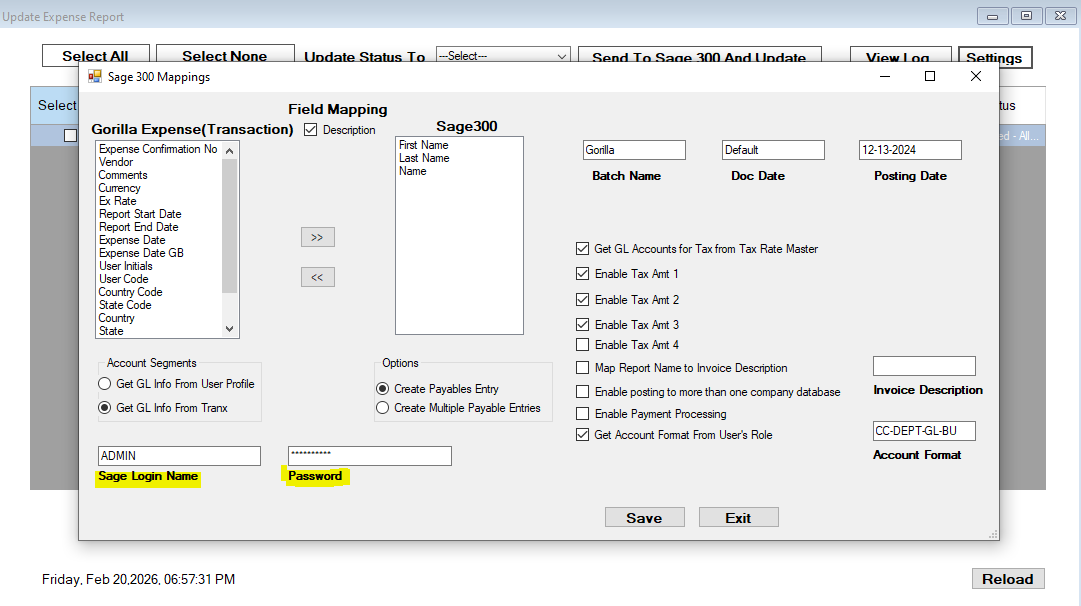Select Get GL Info From Tranx option

tap(105, 408)
